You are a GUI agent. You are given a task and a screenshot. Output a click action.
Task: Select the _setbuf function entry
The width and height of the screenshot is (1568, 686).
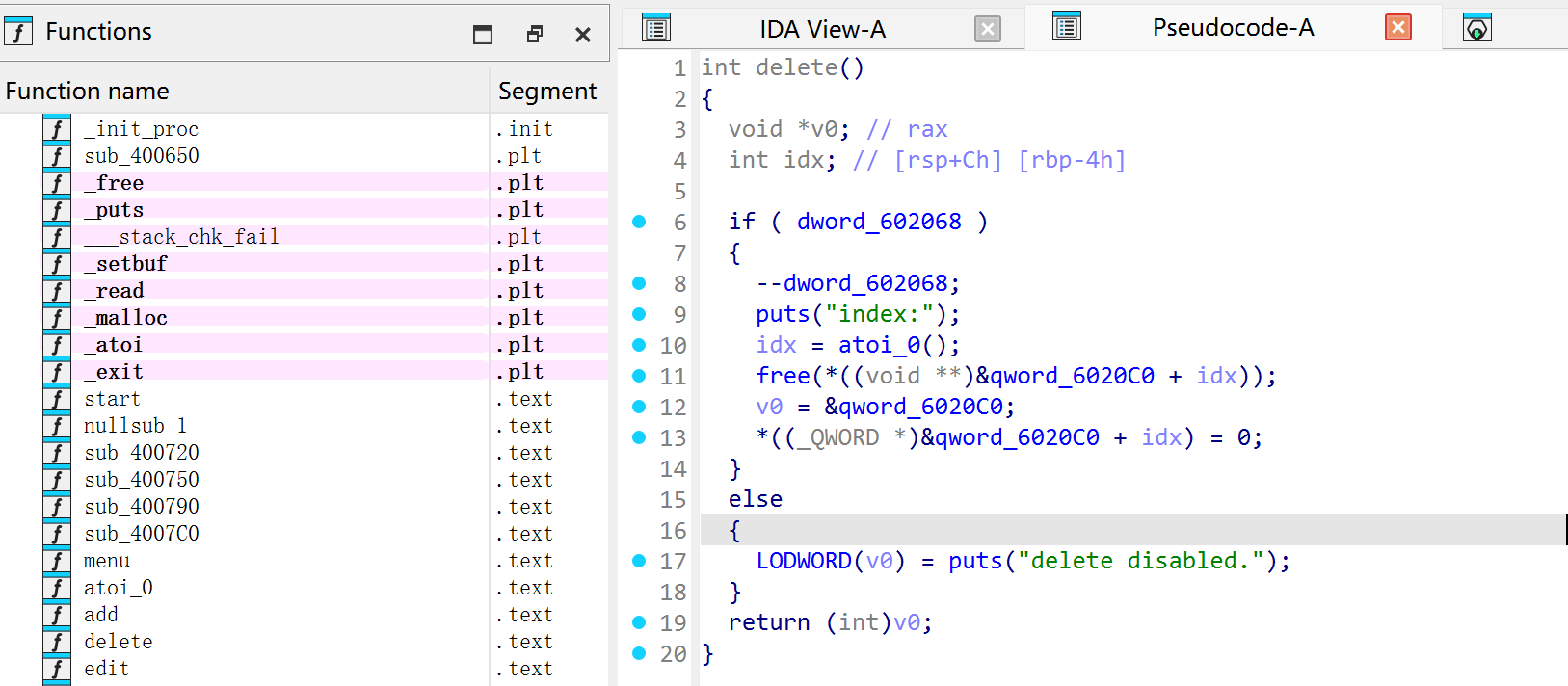tap(304, 264)
